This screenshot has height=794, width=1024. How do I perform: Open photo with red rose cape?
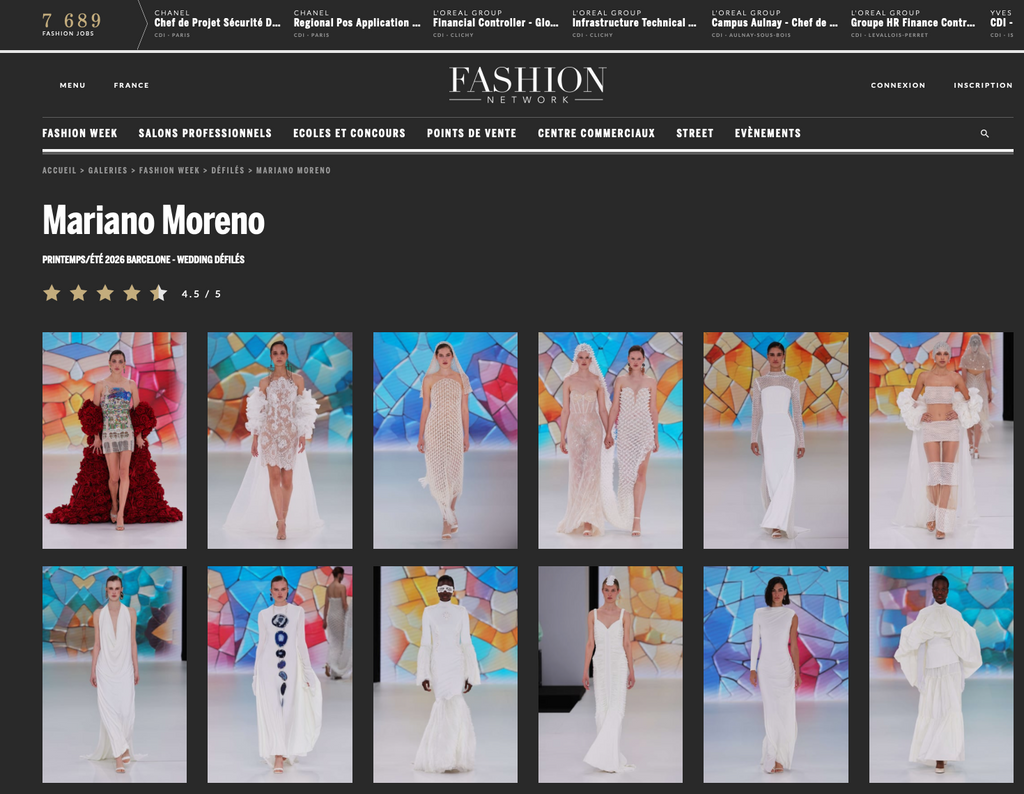point(114,440)
